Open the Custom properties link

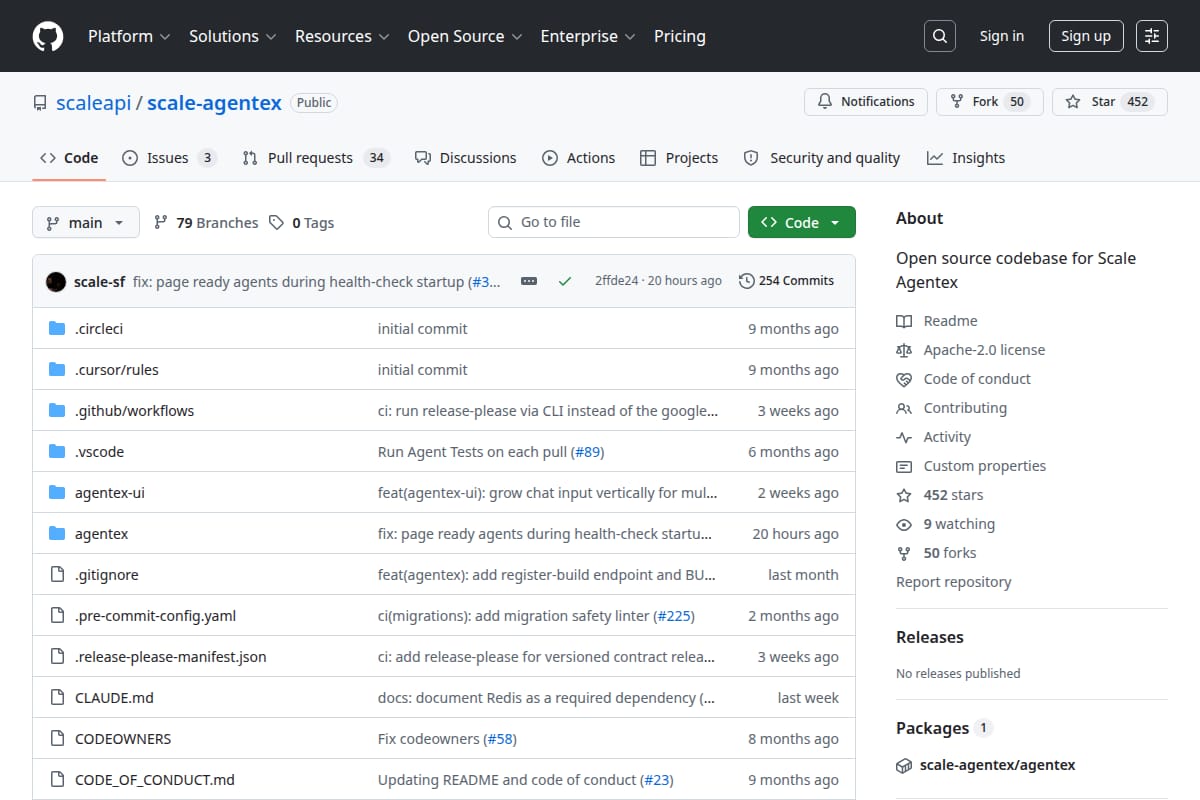click(971, 466)
